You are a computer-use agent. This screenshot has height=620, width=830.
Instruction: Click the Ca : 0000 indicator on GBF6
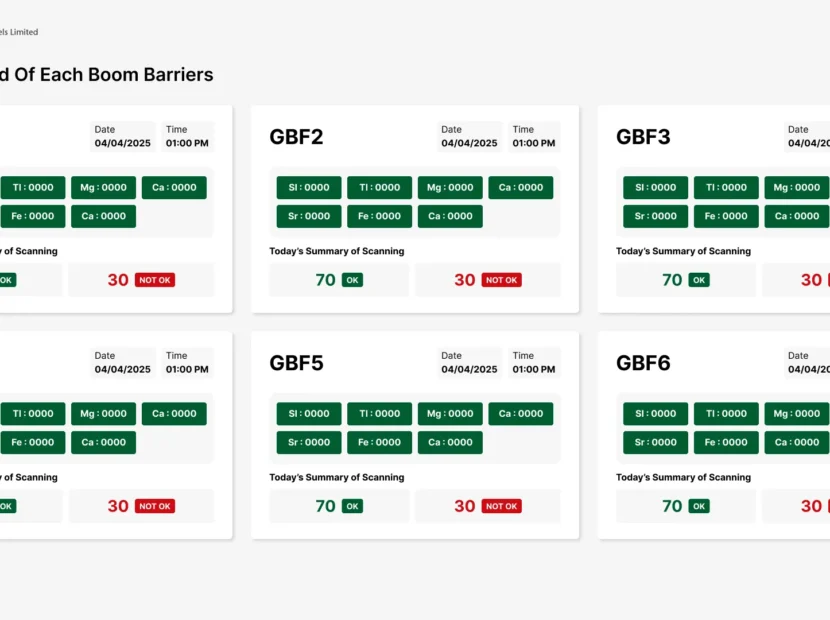(796, 442)
